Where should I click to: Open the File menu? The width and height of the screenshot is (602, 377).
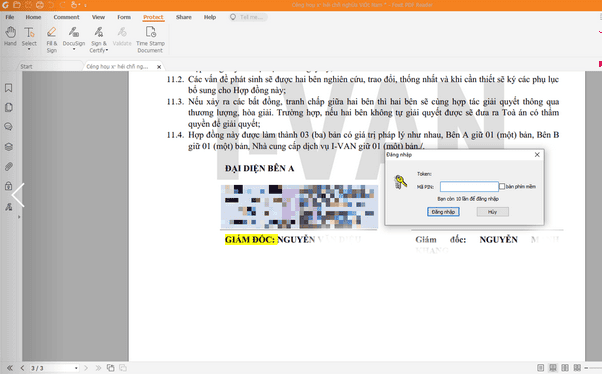pos(10,17)
